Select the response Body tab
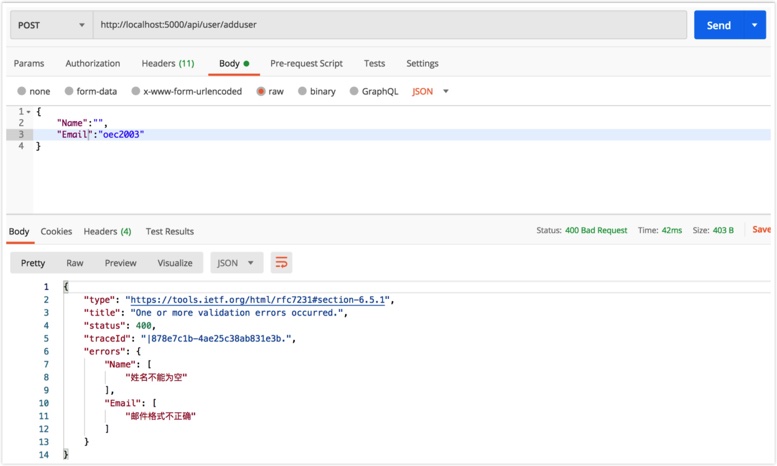 pos(19,232)
